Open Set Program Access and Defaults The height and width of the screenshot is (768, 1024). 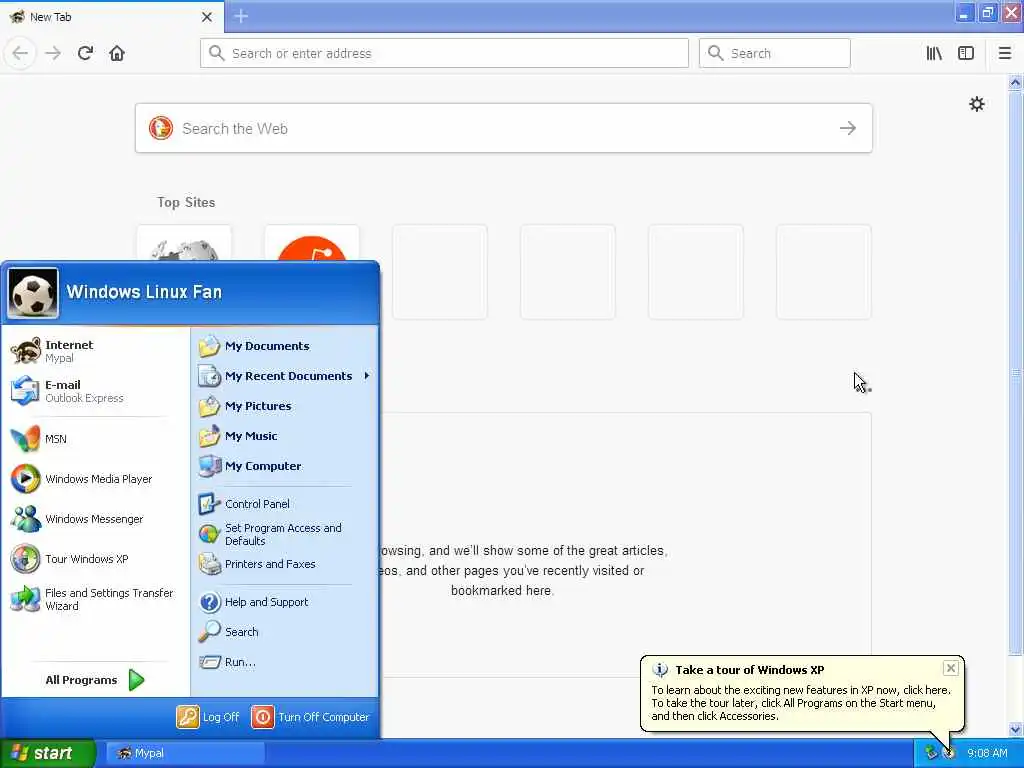[285, 534]
